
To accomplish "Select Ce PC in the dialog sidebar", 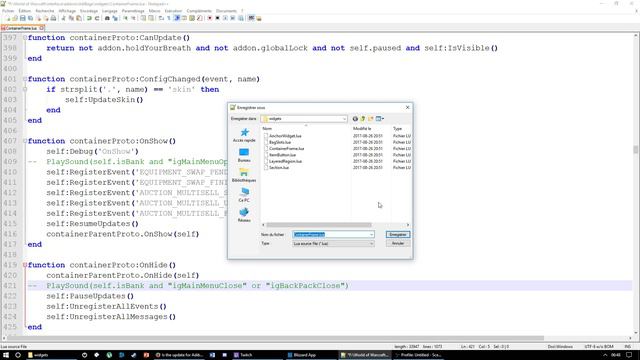I will coord(244,195).
